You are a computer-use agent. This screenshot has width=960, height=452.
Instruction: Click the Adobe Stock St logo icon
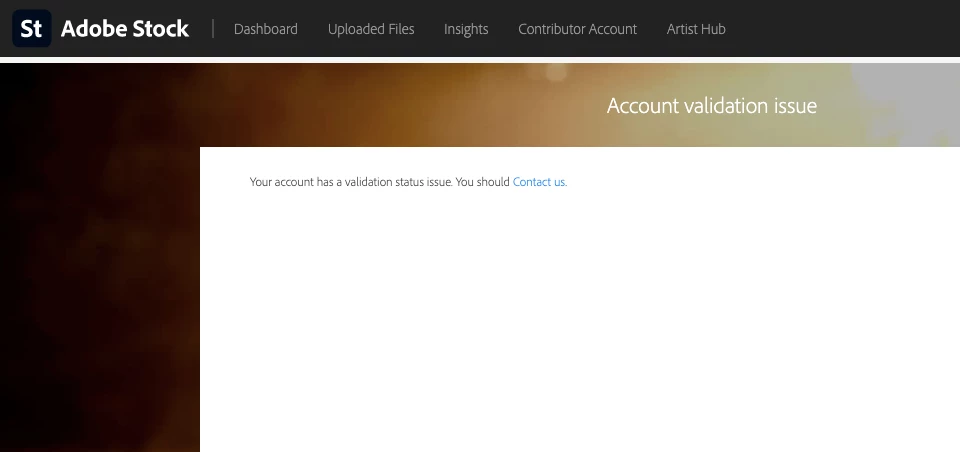point(32,28)
